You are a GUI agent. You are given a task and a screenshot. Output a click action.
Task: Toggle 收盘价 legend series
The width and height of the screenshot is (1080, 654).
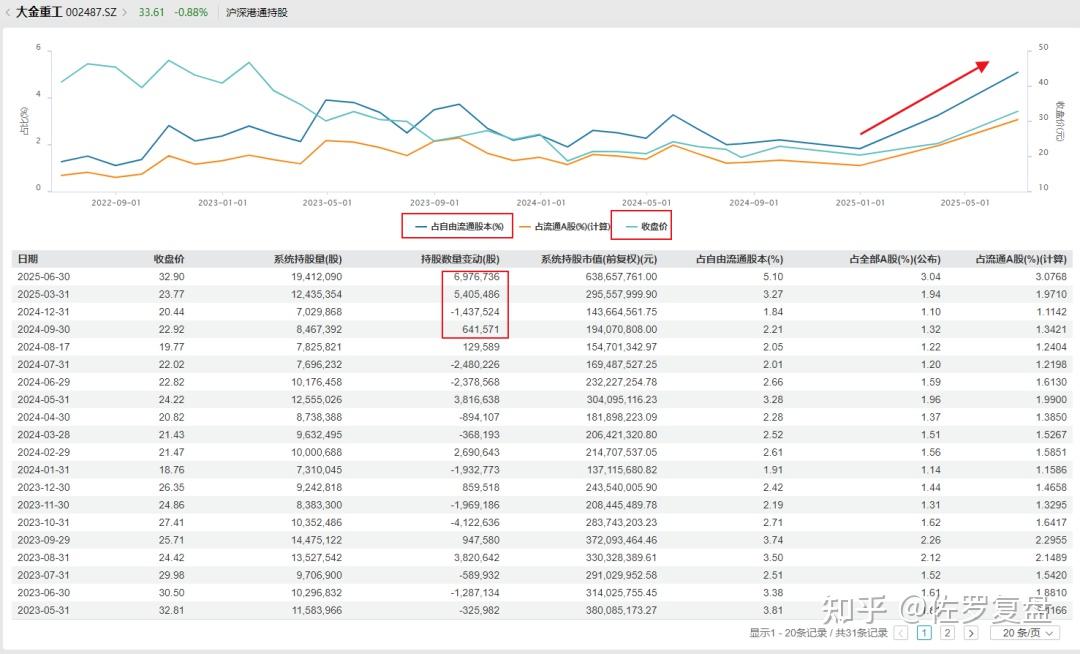tap(642, 227)
